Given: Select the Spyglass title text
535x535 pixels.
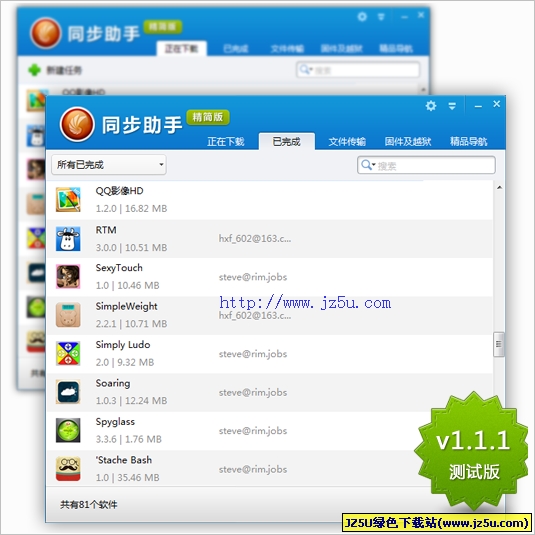Looking at the screenshot, I should [x=115, y=422].
